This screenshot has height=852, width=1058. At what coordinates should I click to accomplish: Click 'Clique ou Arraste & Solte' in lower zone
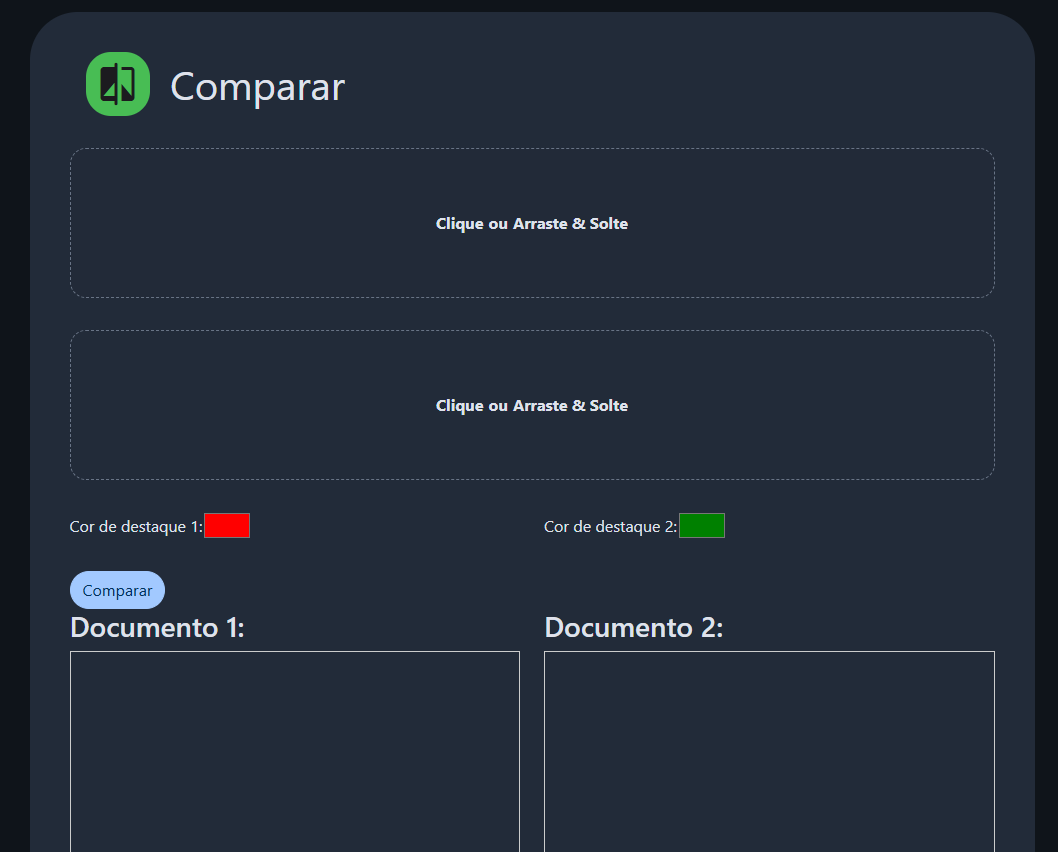532,406
